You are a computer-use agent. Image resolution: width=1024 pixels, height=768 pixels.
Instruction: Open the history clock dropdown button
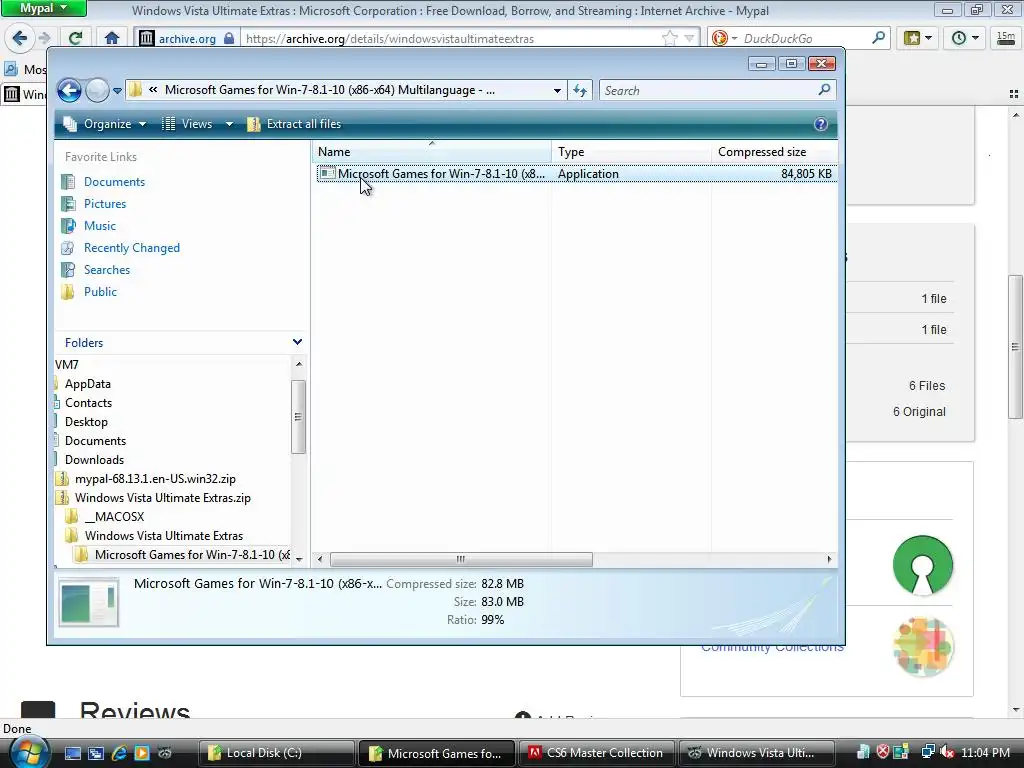coord(965,38)
